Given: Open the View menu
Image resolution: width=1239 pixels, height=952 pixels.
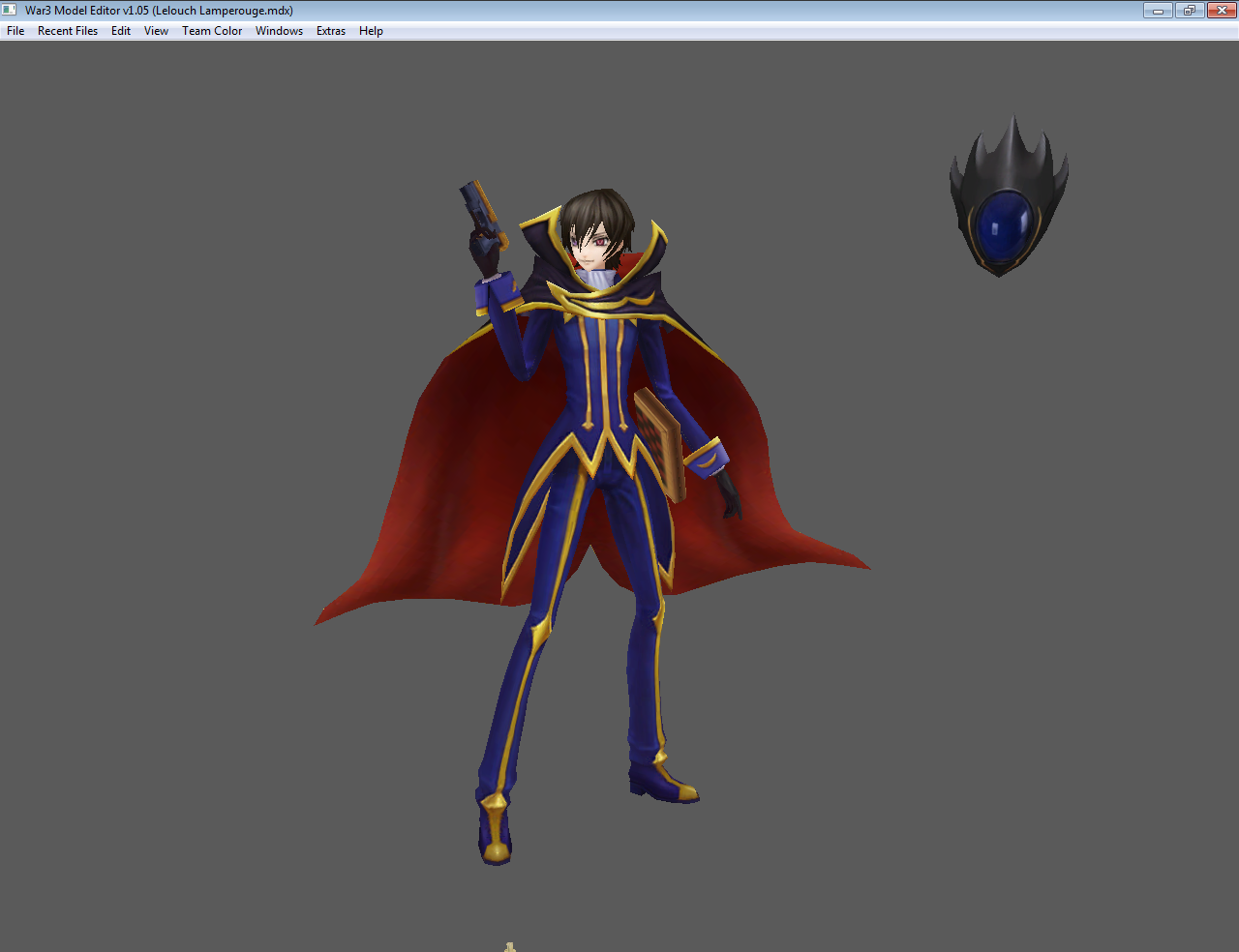Looking at the screenshot, I should (156, 31).
